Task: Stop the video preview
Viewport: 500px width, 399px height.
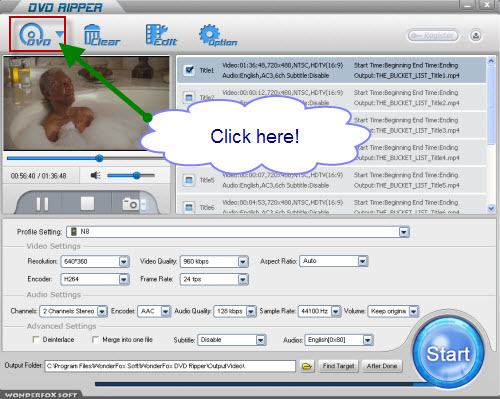Action: click(x=87, y=203)
